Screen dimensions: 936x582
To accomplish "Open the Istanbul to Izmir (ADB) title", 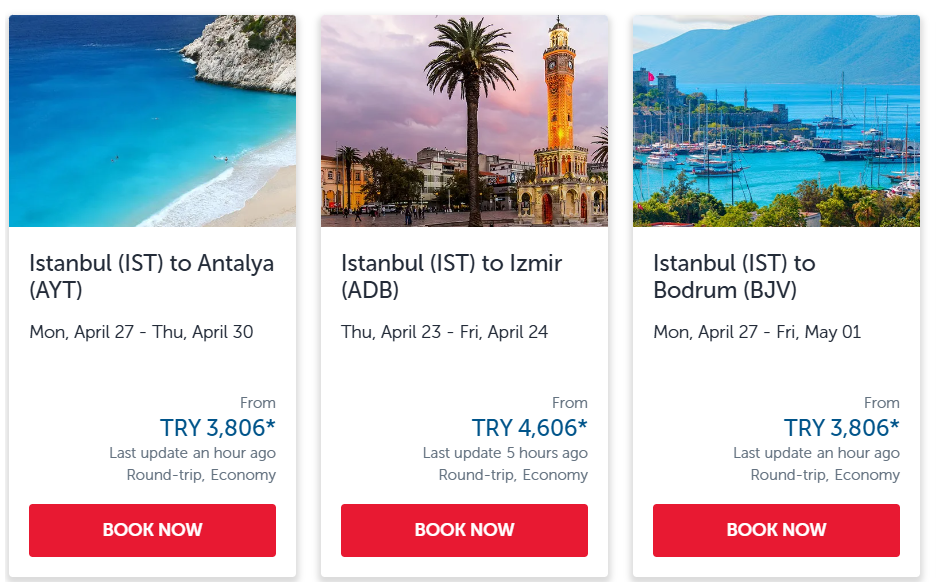I will pos(451,277).
